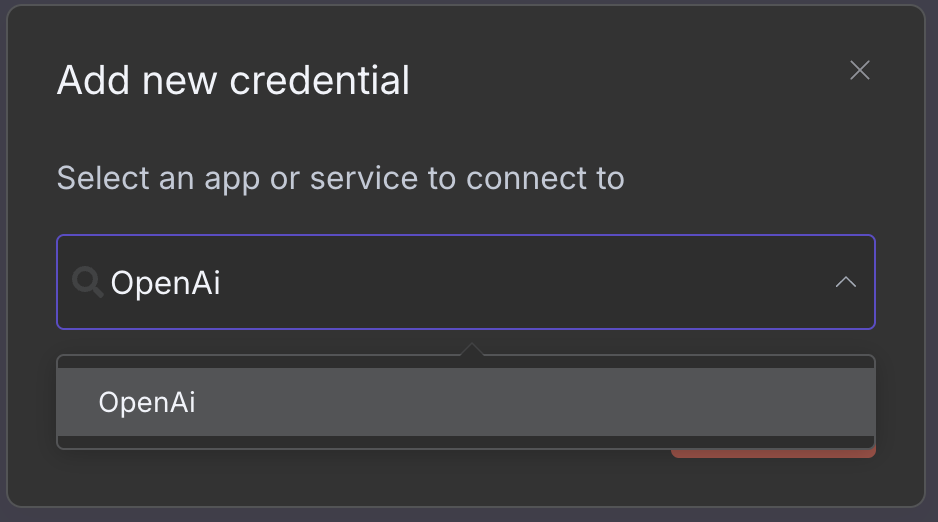This screenshot has height=522, width=938.
Task: Click the Add new credential heading
Action: point(233,80)
